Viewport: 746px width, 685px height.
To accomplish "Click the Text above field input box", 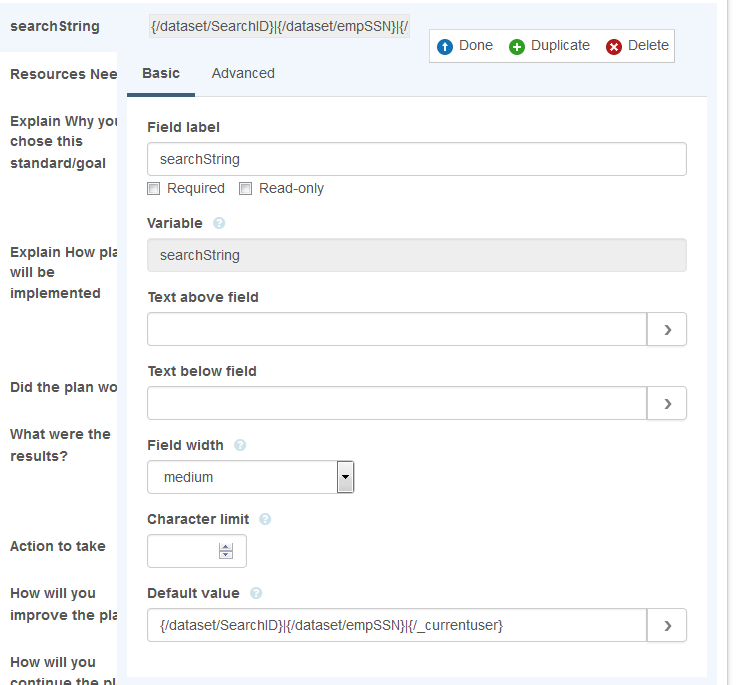I will [397, 329].
